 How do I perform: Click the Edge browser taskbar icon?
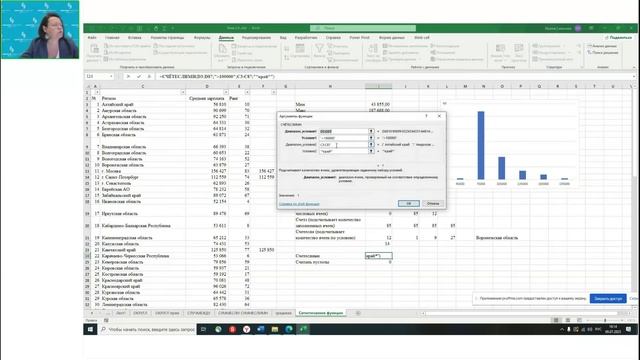coord(289,329)
